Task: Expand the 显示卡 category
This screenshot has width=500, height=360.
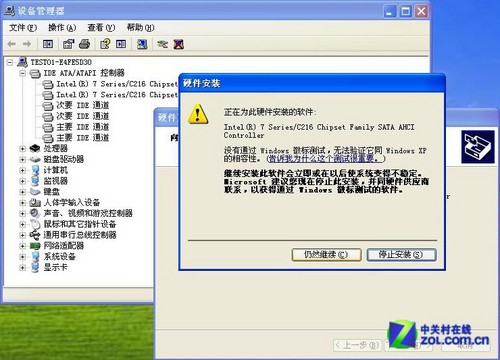Action: (22, 267)
